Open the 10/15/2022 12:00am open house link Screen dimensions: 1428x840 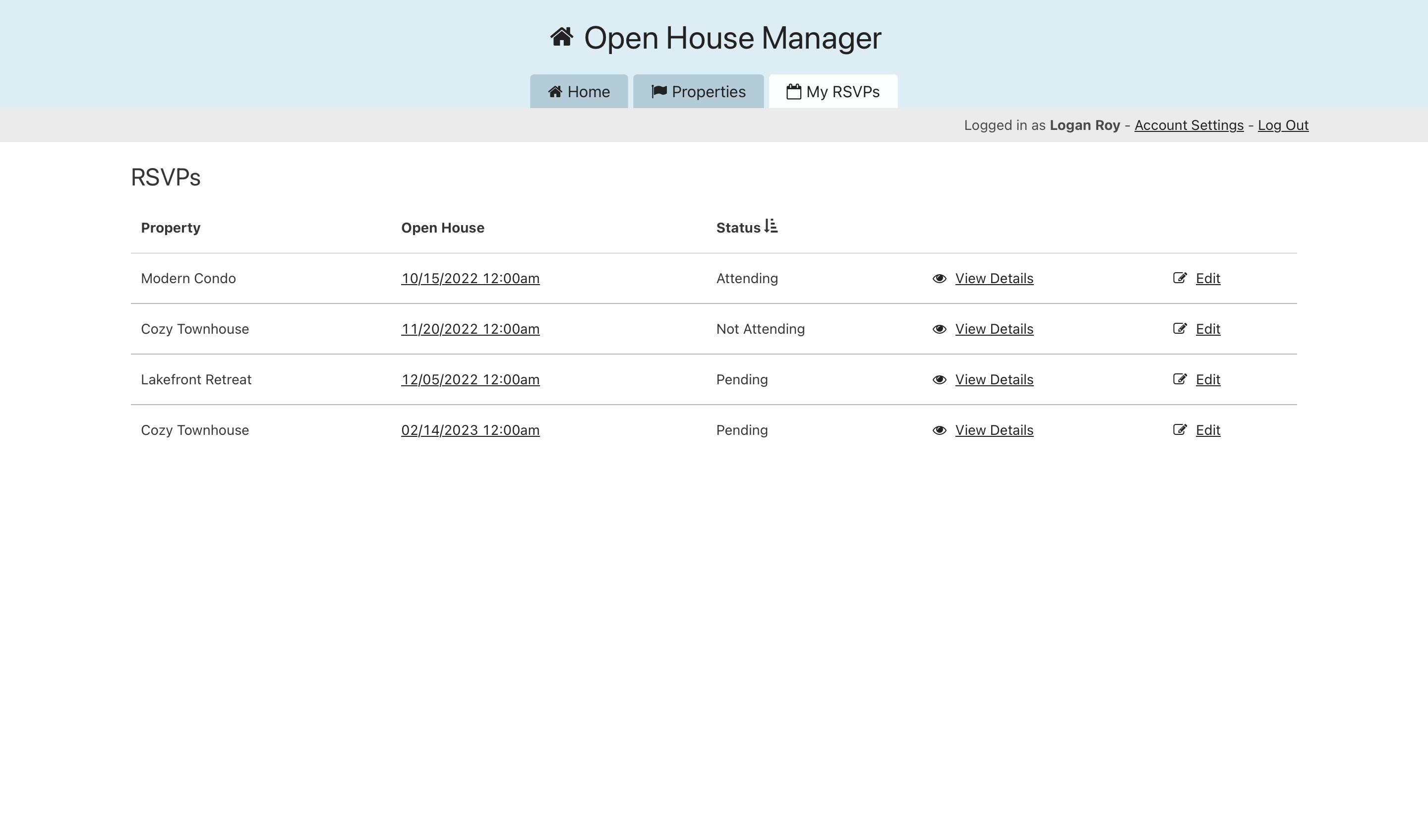coord(470,278)
